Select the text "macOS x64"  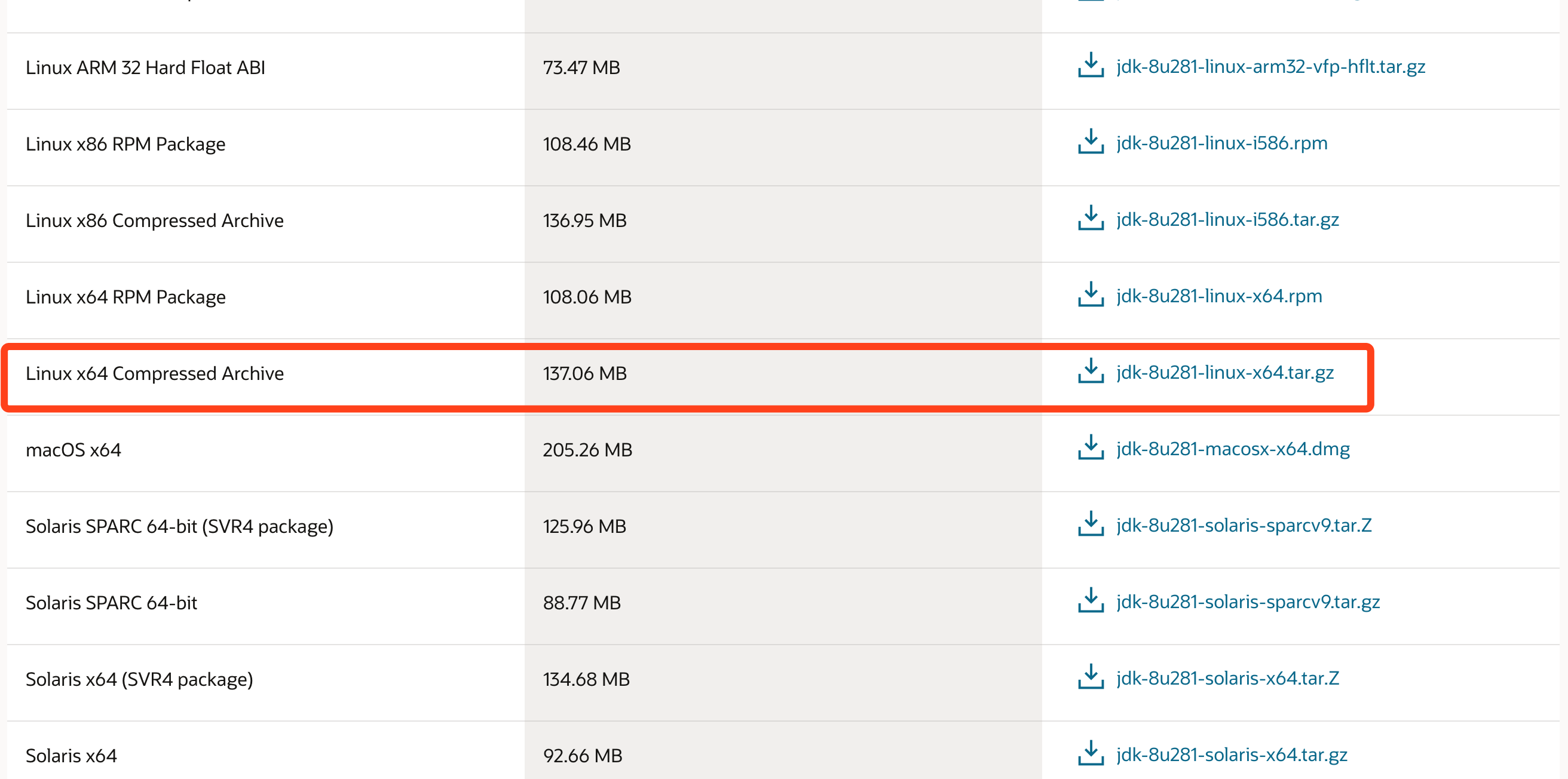[x=73, y=450]
